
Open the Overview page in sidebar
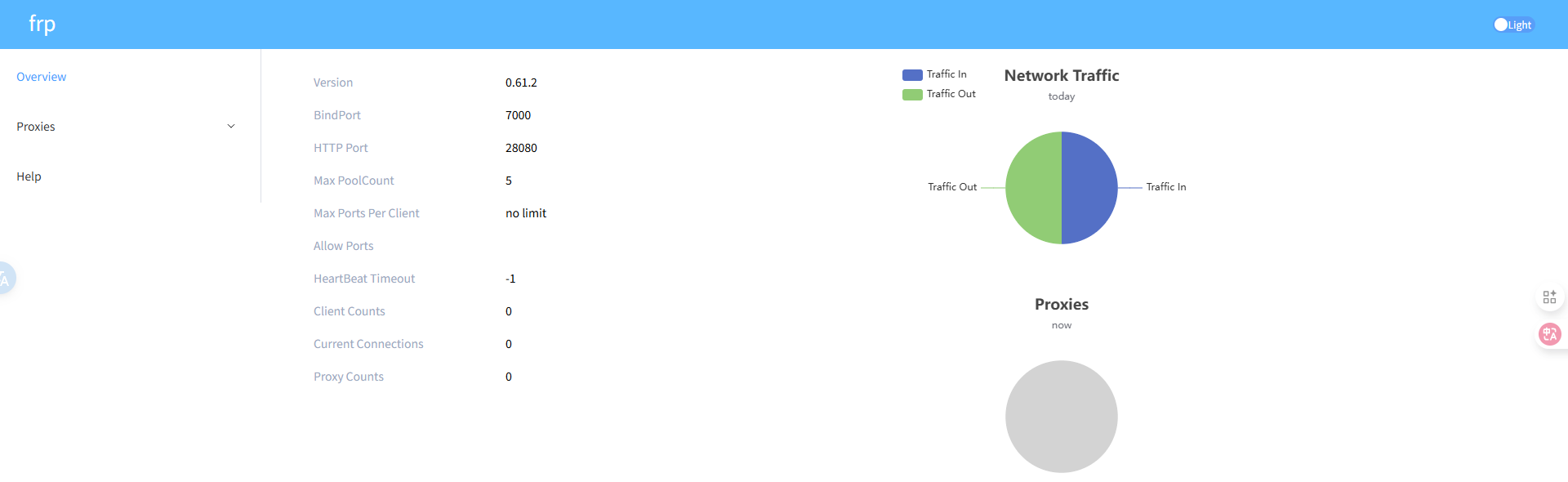click(x=42, y=77)
